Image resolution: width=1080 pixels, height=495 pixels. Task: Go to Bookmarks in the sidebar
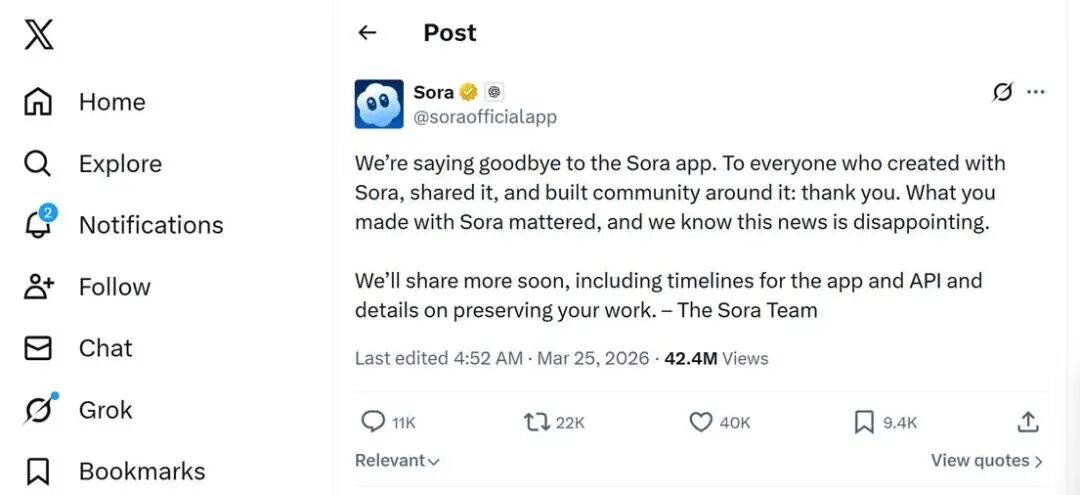tap(141, 471)
